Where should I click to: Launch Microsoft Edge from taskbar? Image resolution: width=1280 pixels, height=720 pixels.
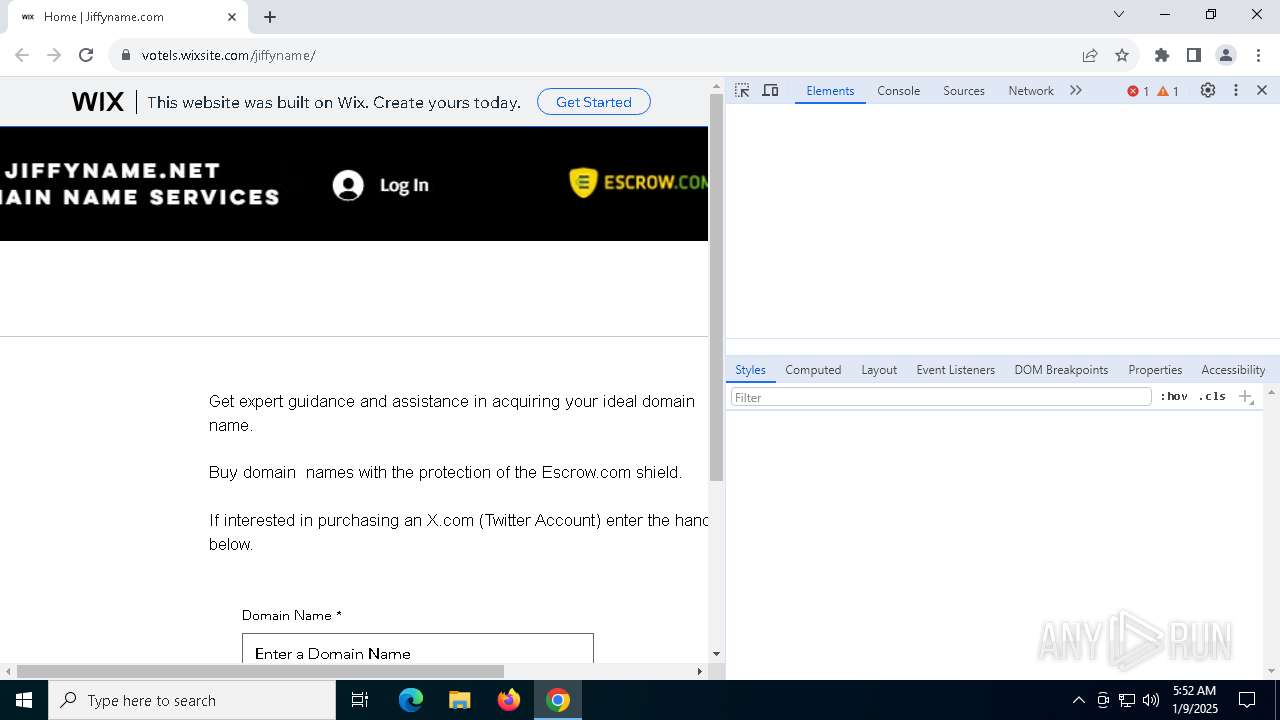(x=411, y=700)
